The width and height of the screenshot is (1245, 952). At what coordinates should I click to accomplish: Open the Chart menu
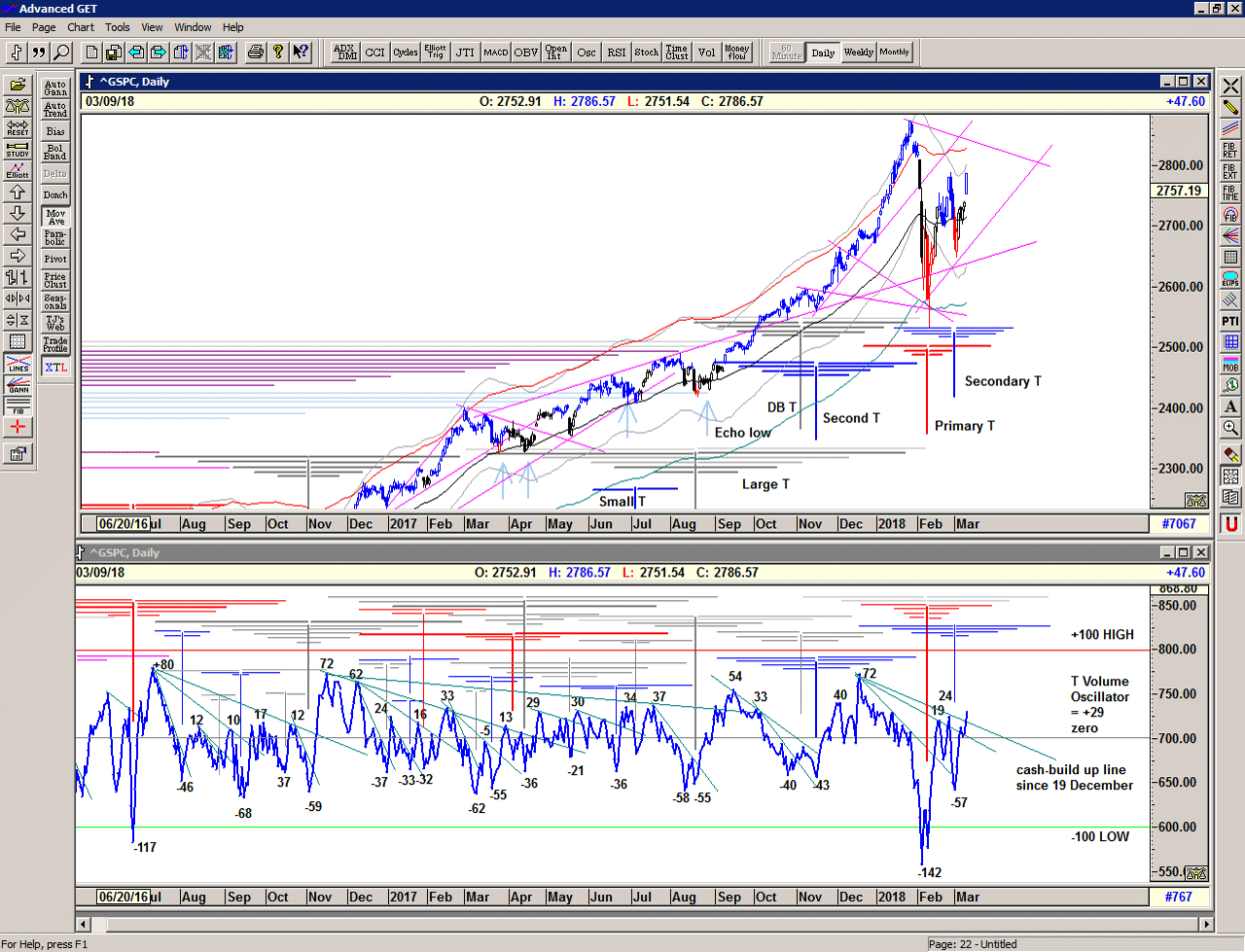(x=81, y=27)
